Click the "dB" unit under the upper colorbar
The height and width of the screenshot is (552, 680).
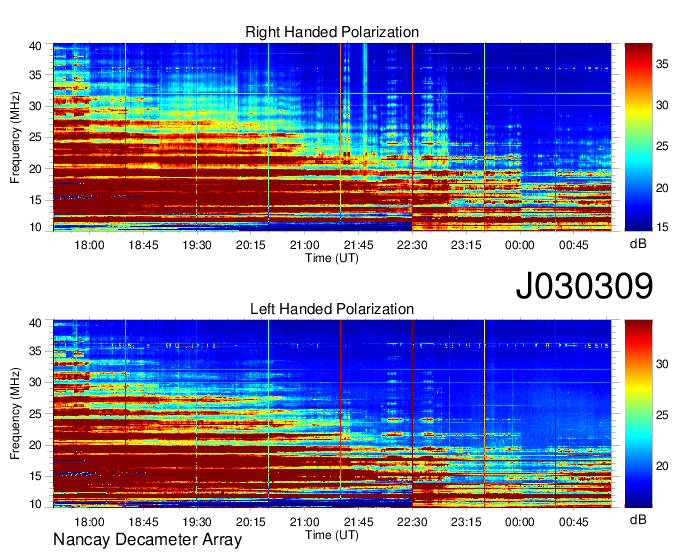pyautogui.click(x=638, y=243)
